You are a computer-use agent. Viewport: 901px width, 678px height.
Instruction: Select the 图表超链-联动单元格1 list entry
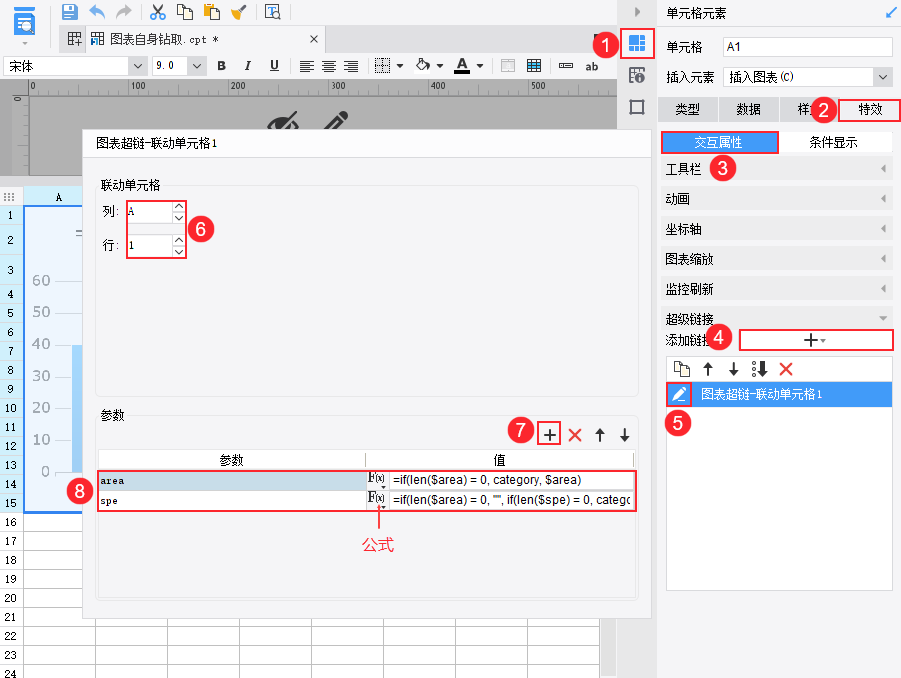[779, 394]
